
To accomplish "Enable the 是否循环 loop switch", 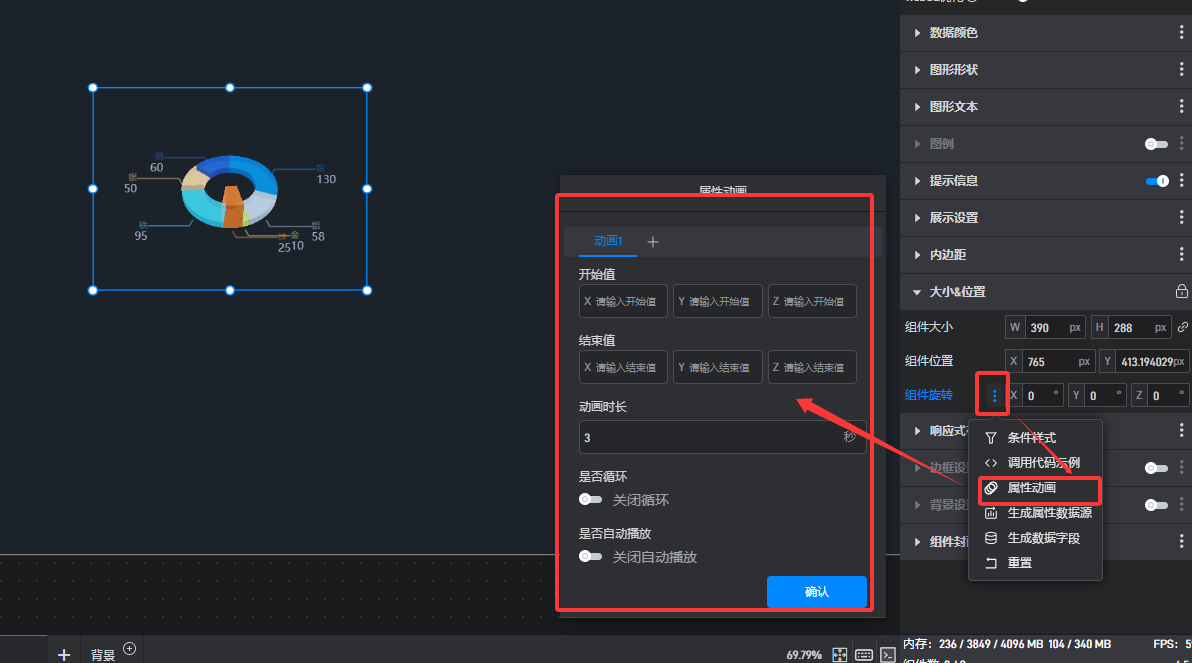I will point(590,500).
